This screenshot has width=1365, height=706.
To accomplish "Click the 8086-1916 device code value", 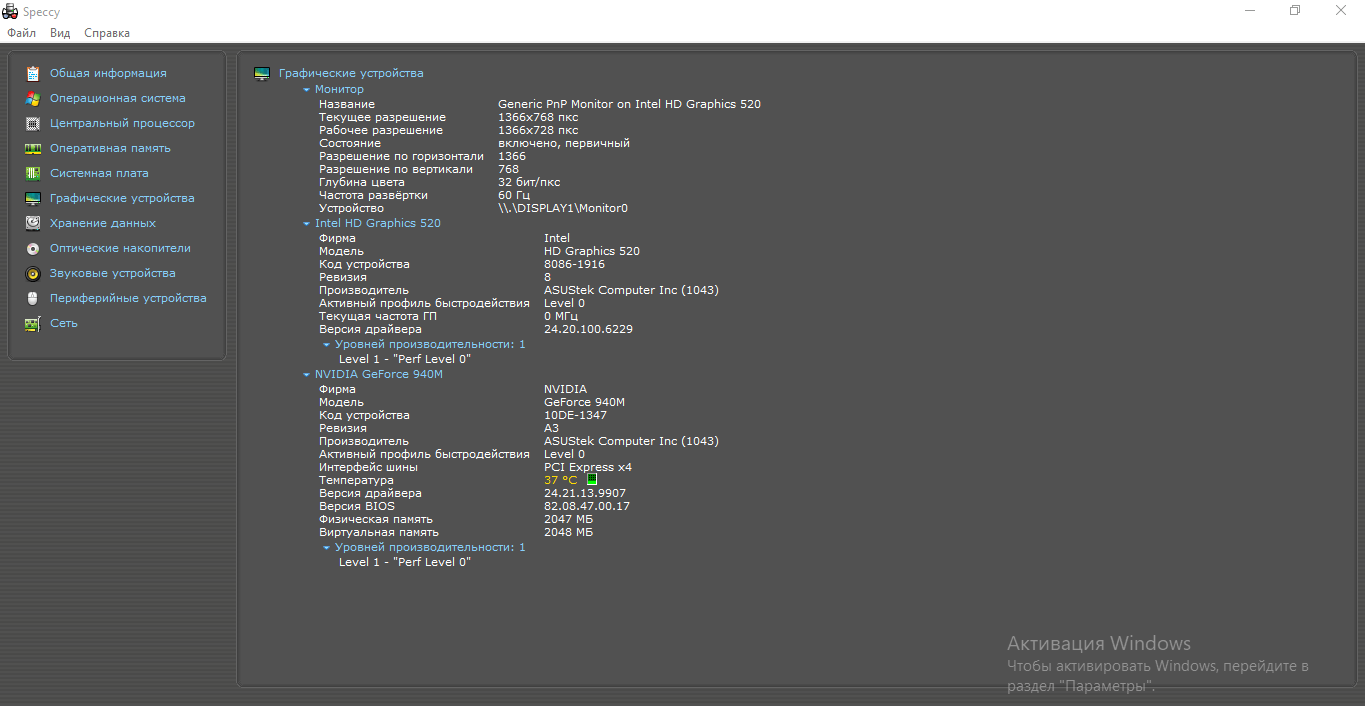I will click(575, 264).
